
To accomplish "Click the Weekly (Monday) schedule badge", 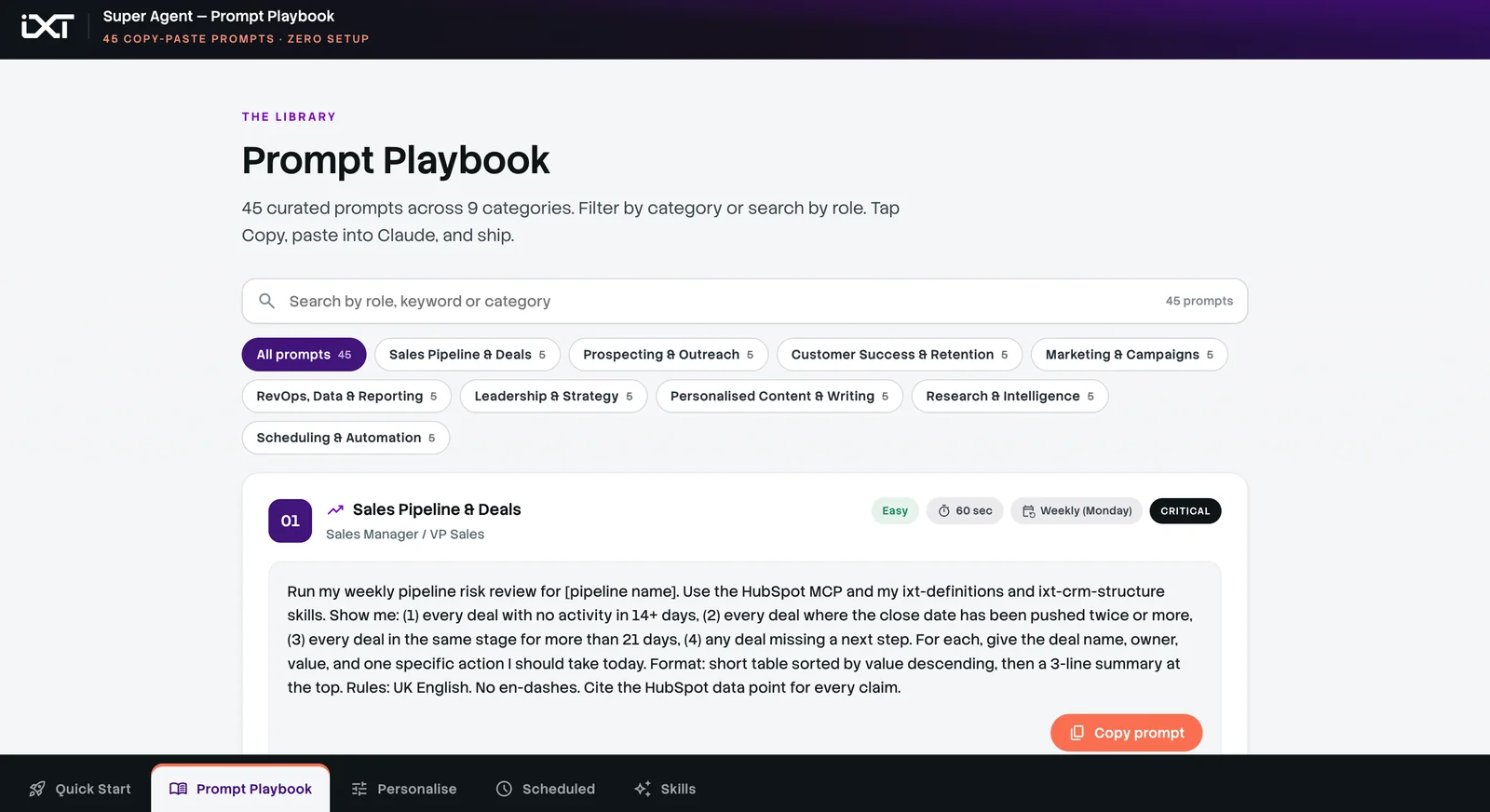I will 1077,511.
